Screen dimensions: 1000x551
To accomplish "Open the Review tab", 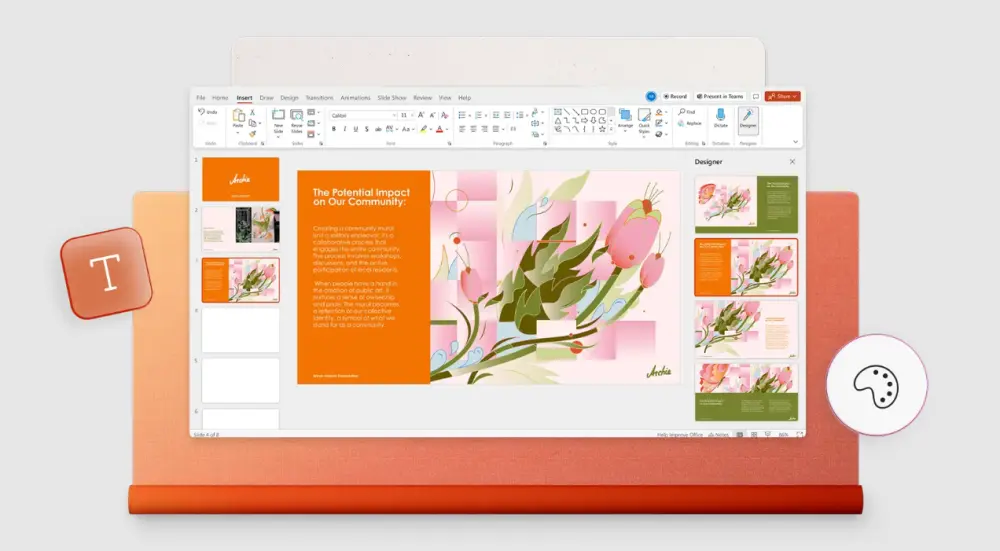I will [x=422, y=98].
